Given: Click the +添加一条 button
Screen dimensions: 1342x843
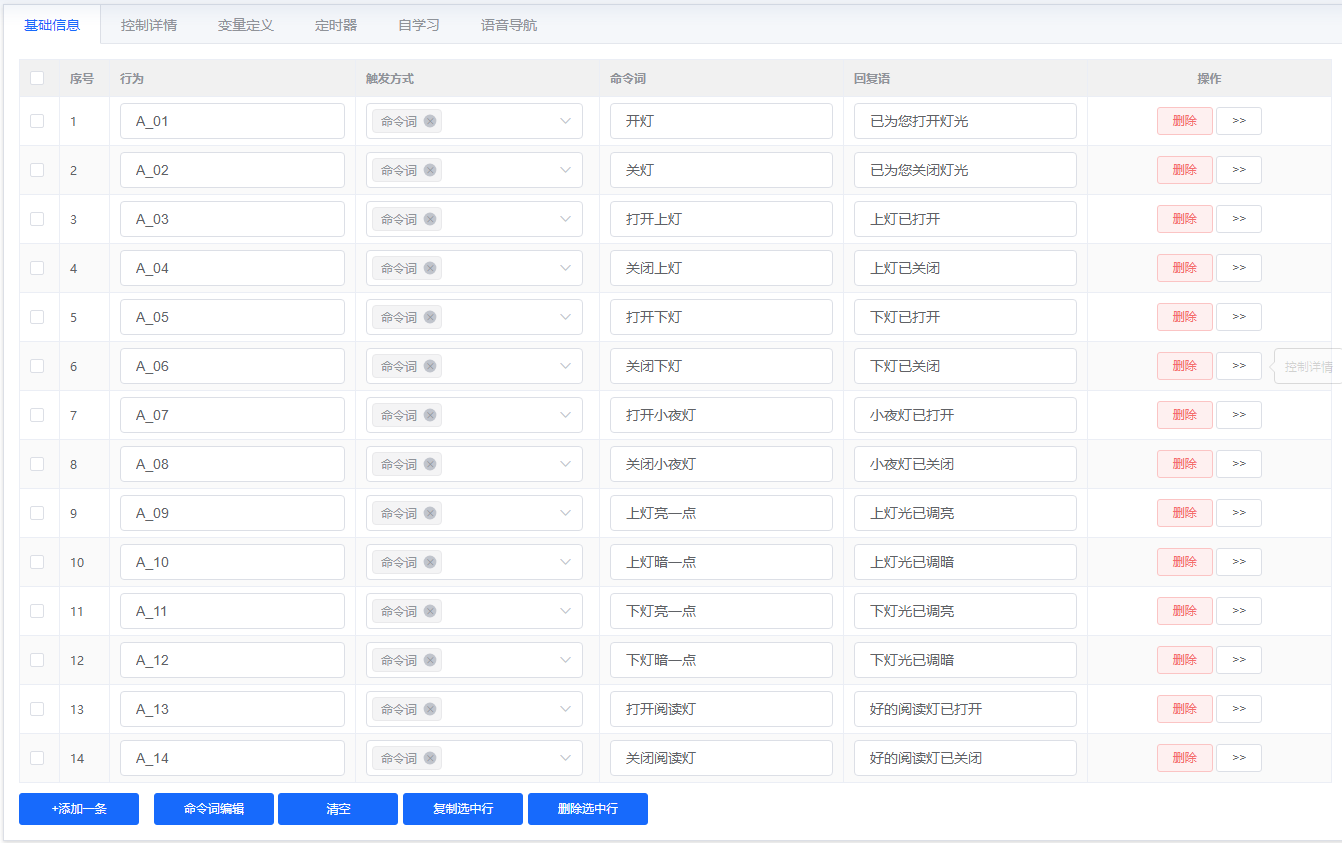Looking at the screenshot, I should pos(79,809).
